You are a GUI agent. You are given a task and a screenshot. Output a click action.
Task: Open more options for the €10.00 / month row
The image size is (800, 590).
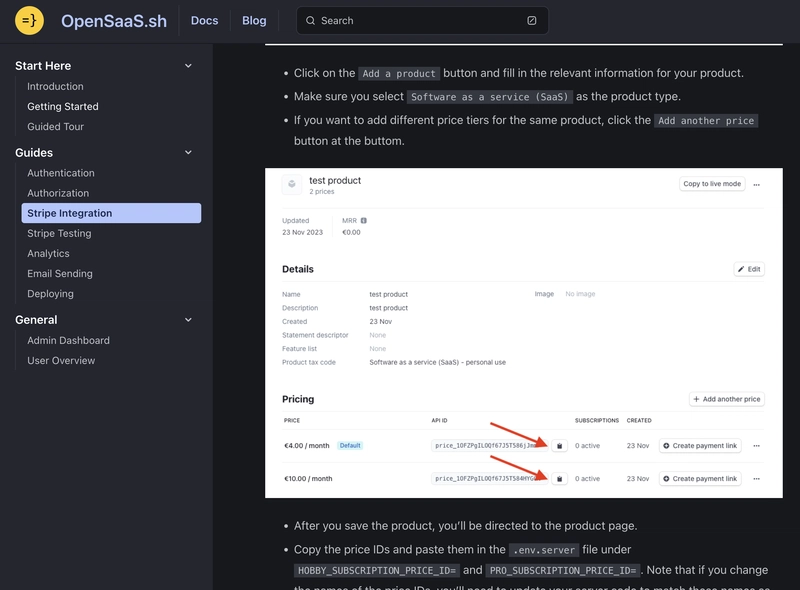[757, 479]
